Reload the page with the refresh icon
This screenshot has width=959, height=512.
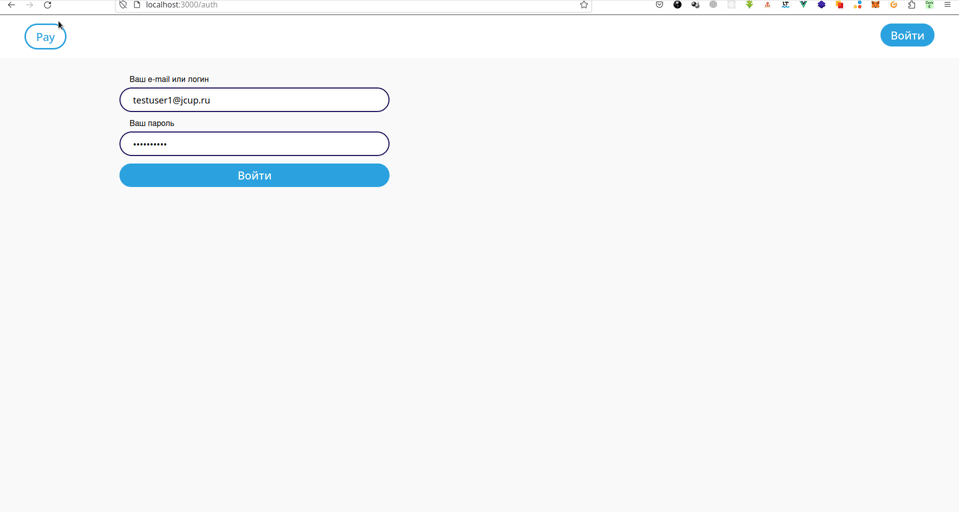pos(47,5)
